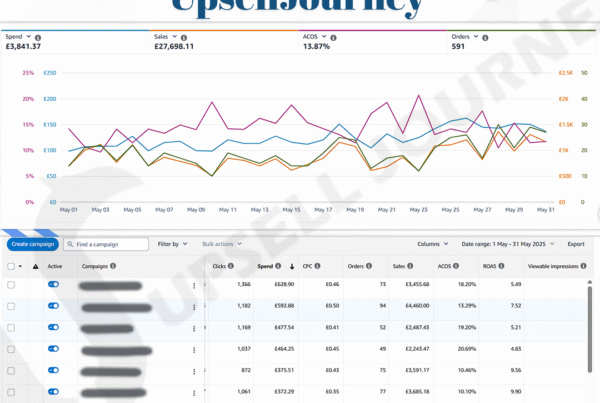Expand the Spend metric dropdown

pyautogui.click(x=28, y=36)
